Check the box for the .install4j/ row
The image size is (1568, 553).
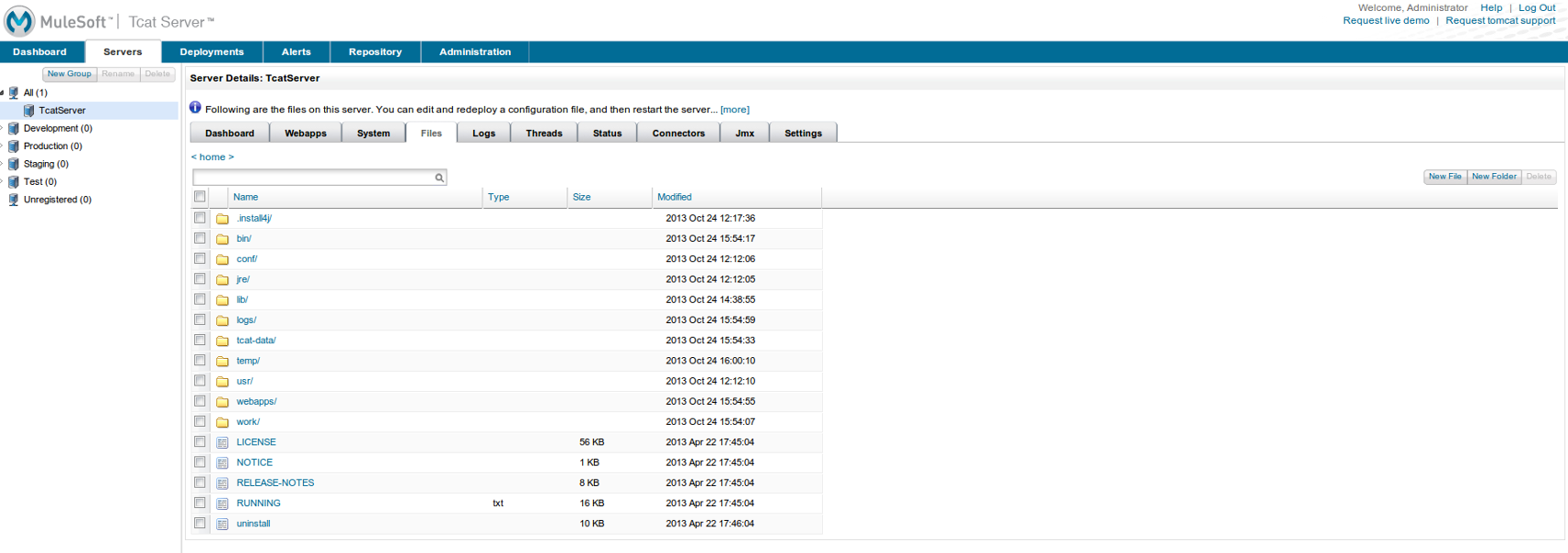click(x=200, y=218)
